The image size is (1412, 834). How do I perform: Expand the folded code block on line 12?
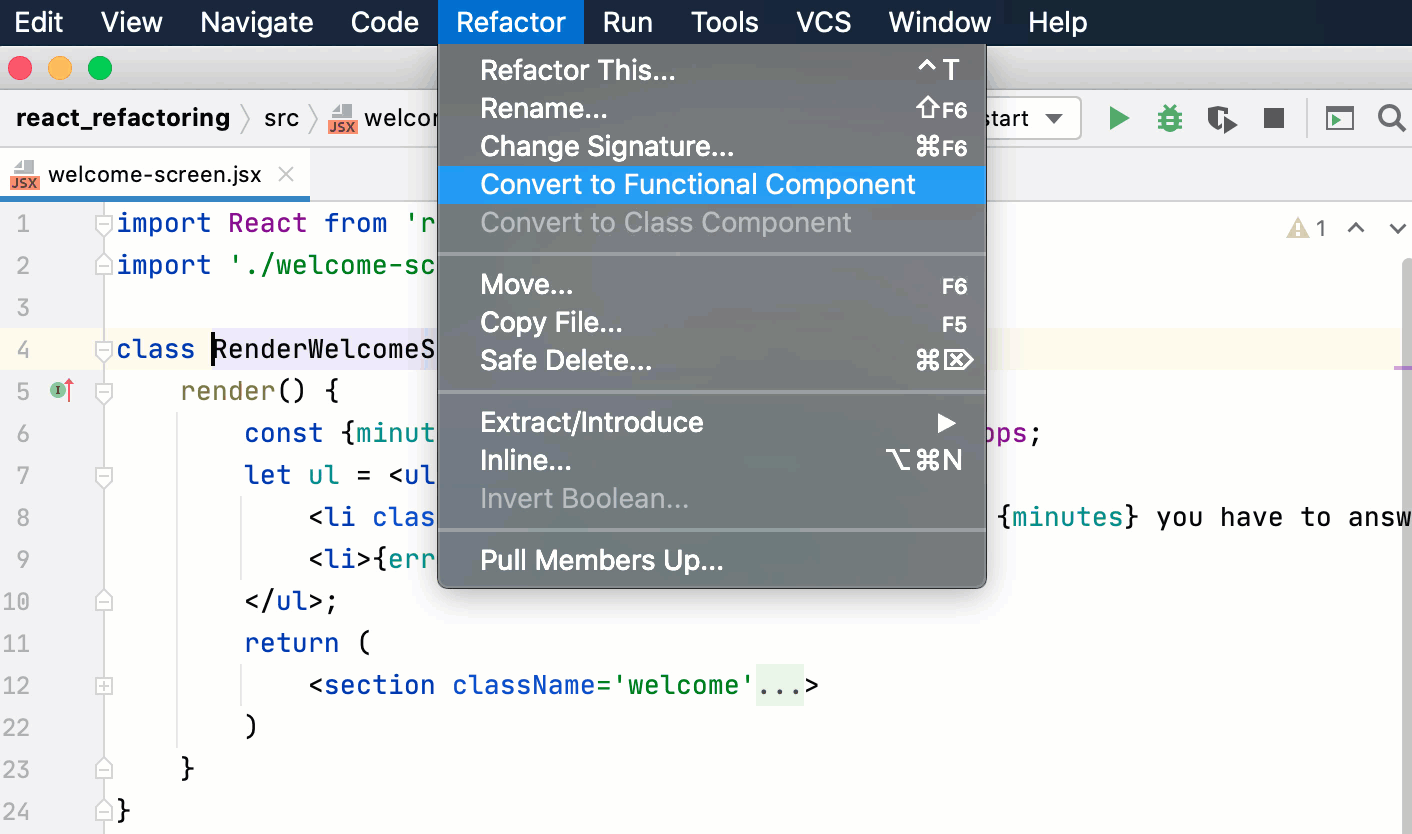(x=103, y=685)
